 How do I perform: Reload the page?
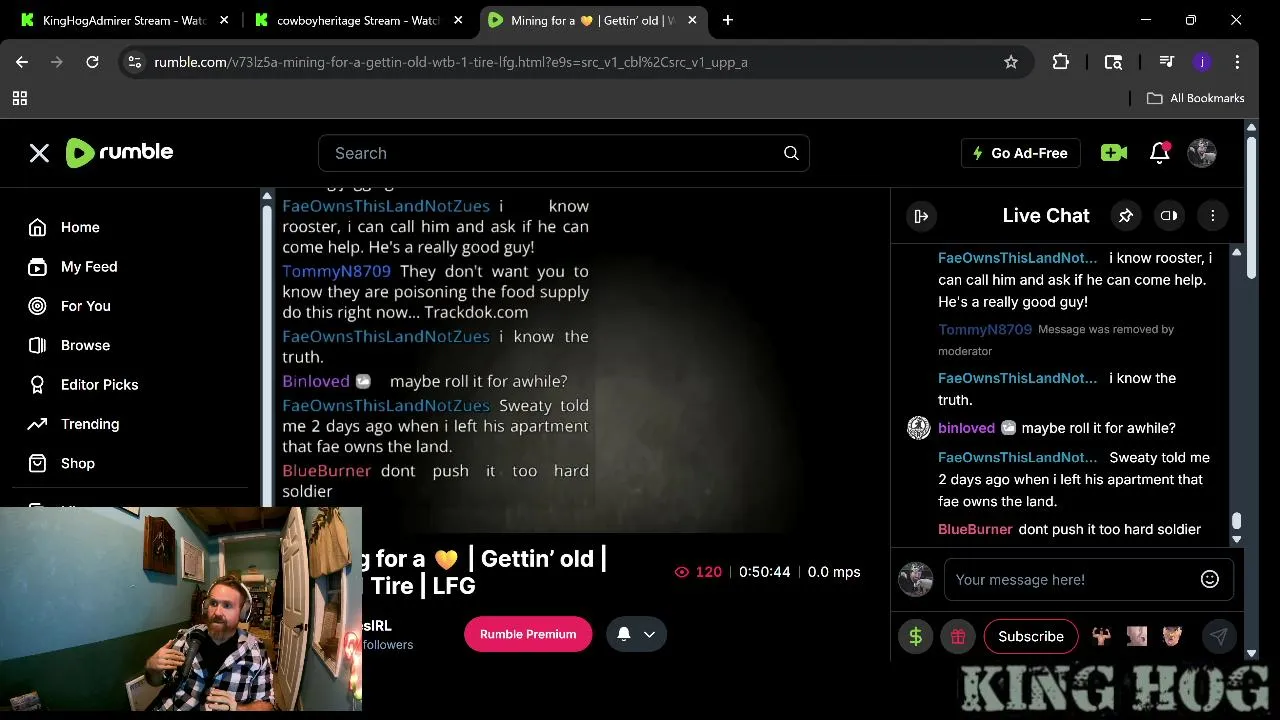(x=92, y=62)
